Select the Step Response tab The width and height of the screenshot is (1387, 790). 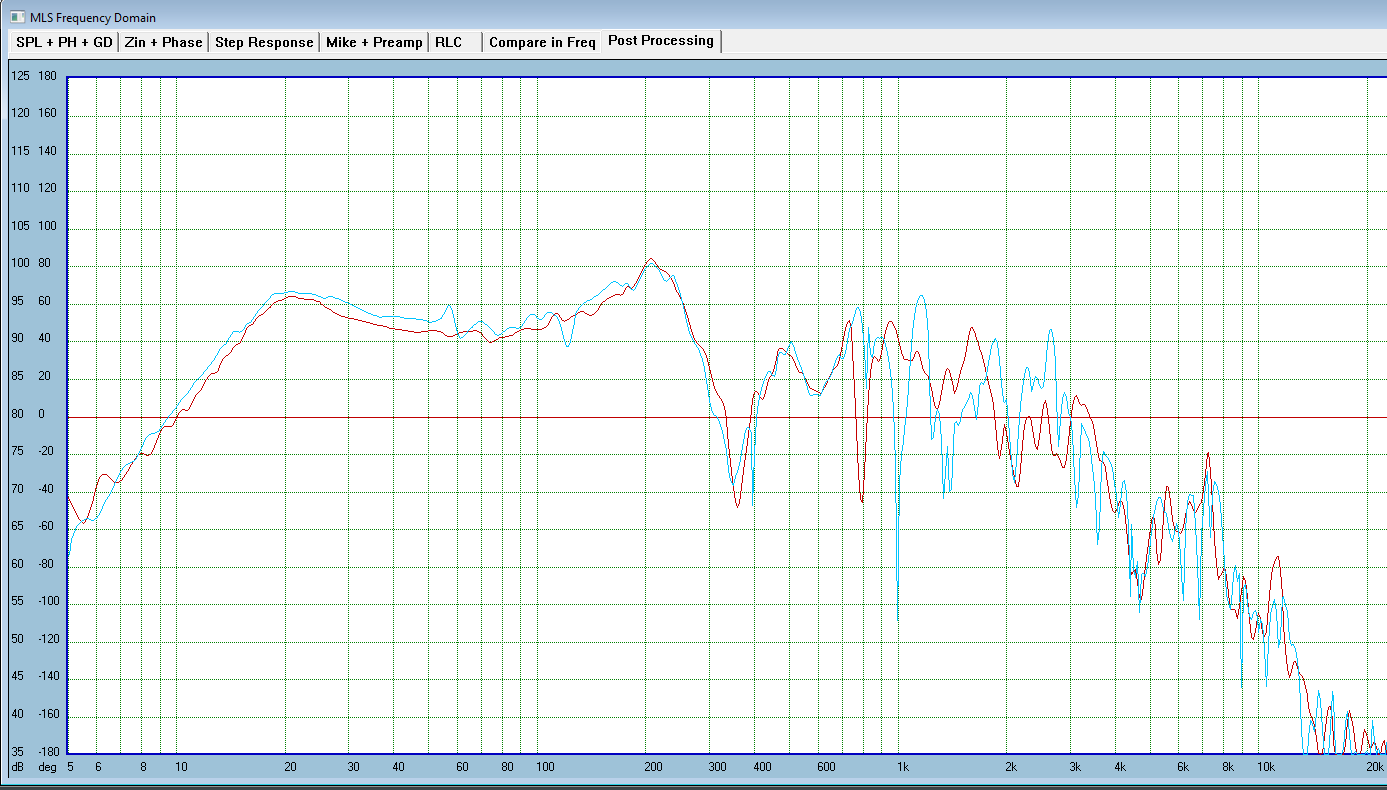pos(264,42)
